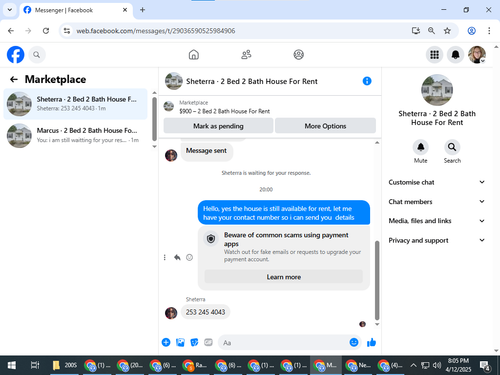
Task: Click Learn more on scam warning
Action: (284, 277)
